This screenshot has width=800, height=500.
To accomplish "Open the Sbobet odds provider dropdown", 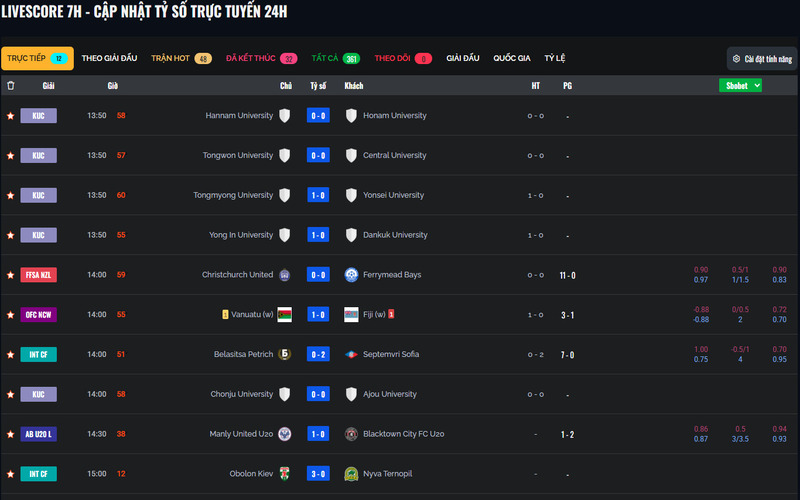I will pyautogui.click(x=740, y=86).
